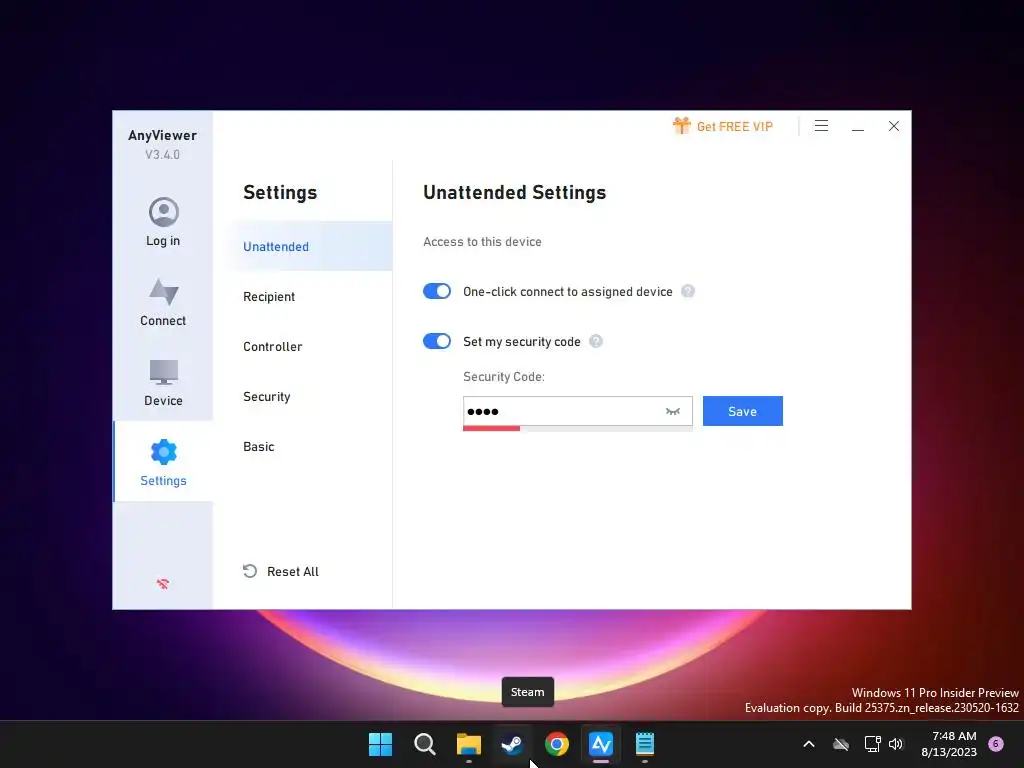Screen dimensions: 1024x768
Task: Toggle One-click connect to assigned device
Action: tap(437, 291)
